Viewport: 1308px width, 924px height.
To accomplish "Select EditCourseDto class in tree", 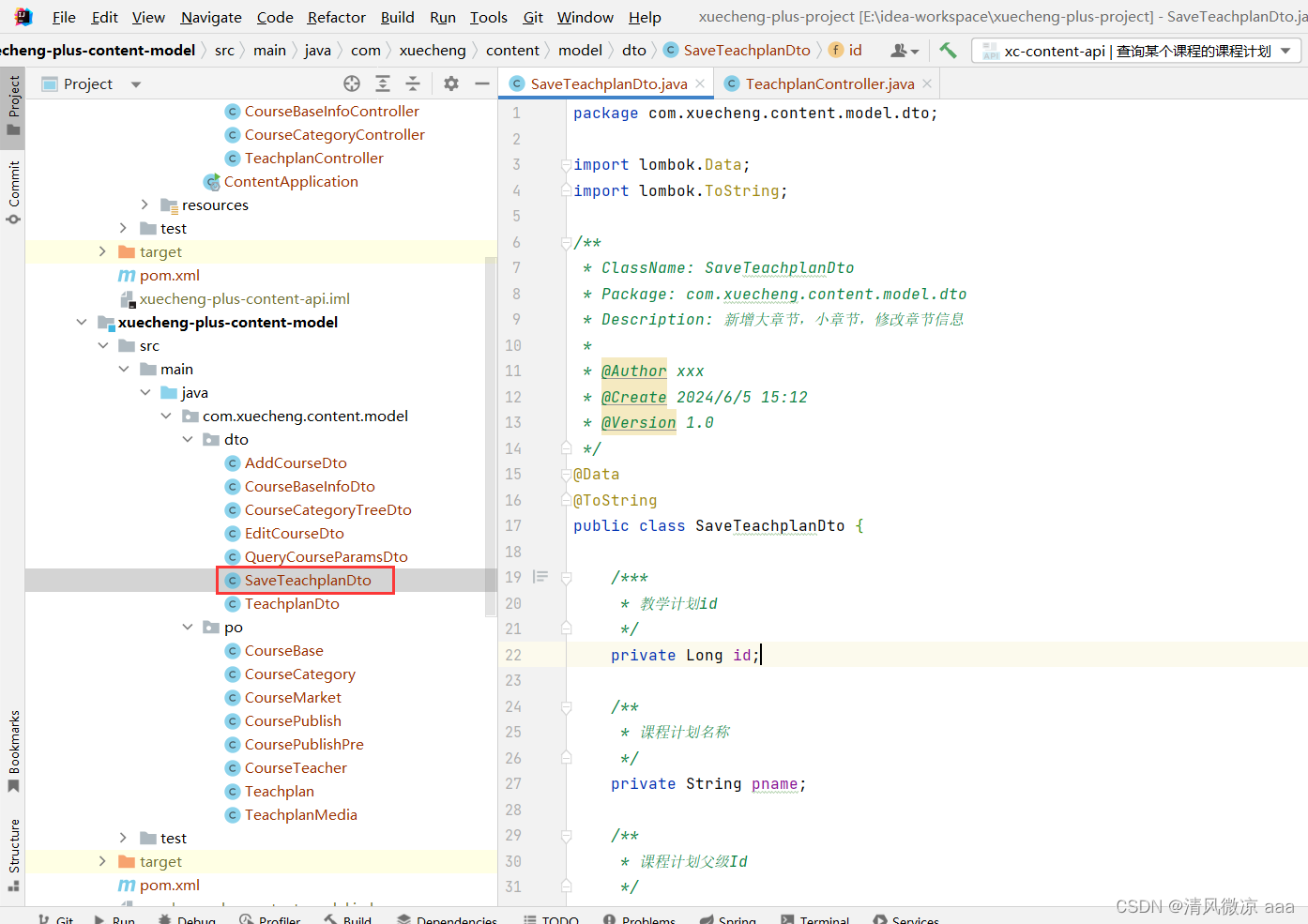I will pyautogui.click(x=294, y=533).
